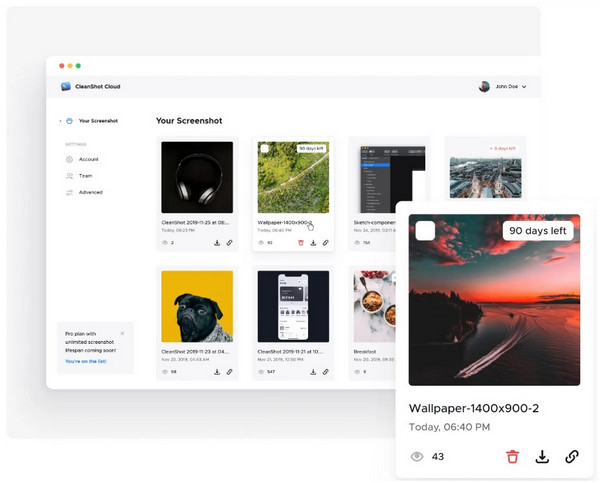Open Advanced settings in the sidebar
Screen dimensions: 600x483
pyautogui.click(x=90, y=192)
